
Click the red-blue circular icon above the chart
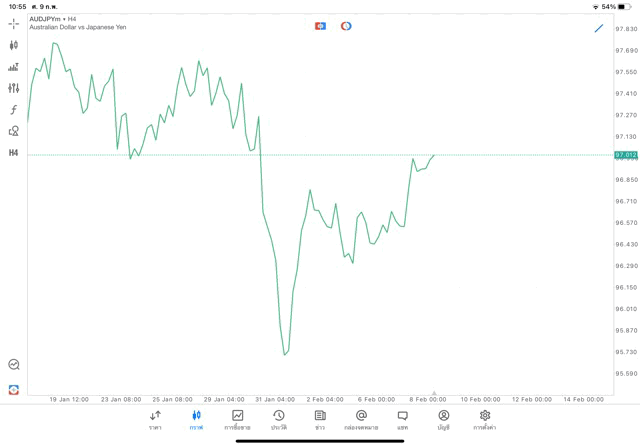coord(346,26)
